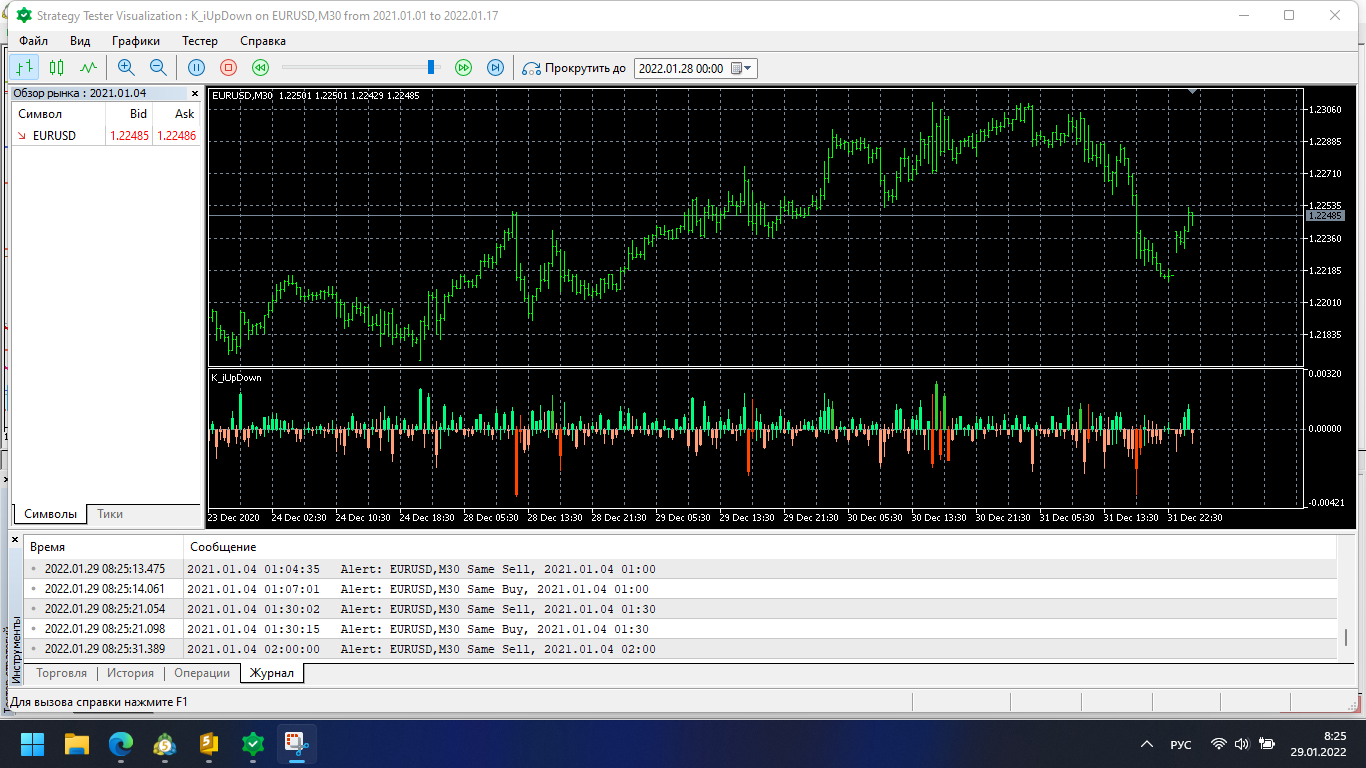Switch to the Тики tab

tap(110, 514)
